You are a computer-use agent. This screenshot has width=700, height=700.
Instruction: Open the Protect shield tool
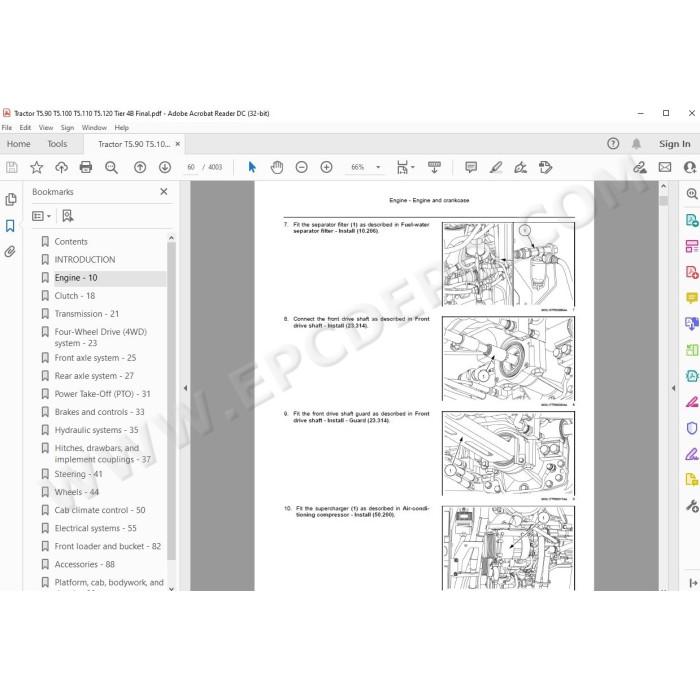point(692,428)
